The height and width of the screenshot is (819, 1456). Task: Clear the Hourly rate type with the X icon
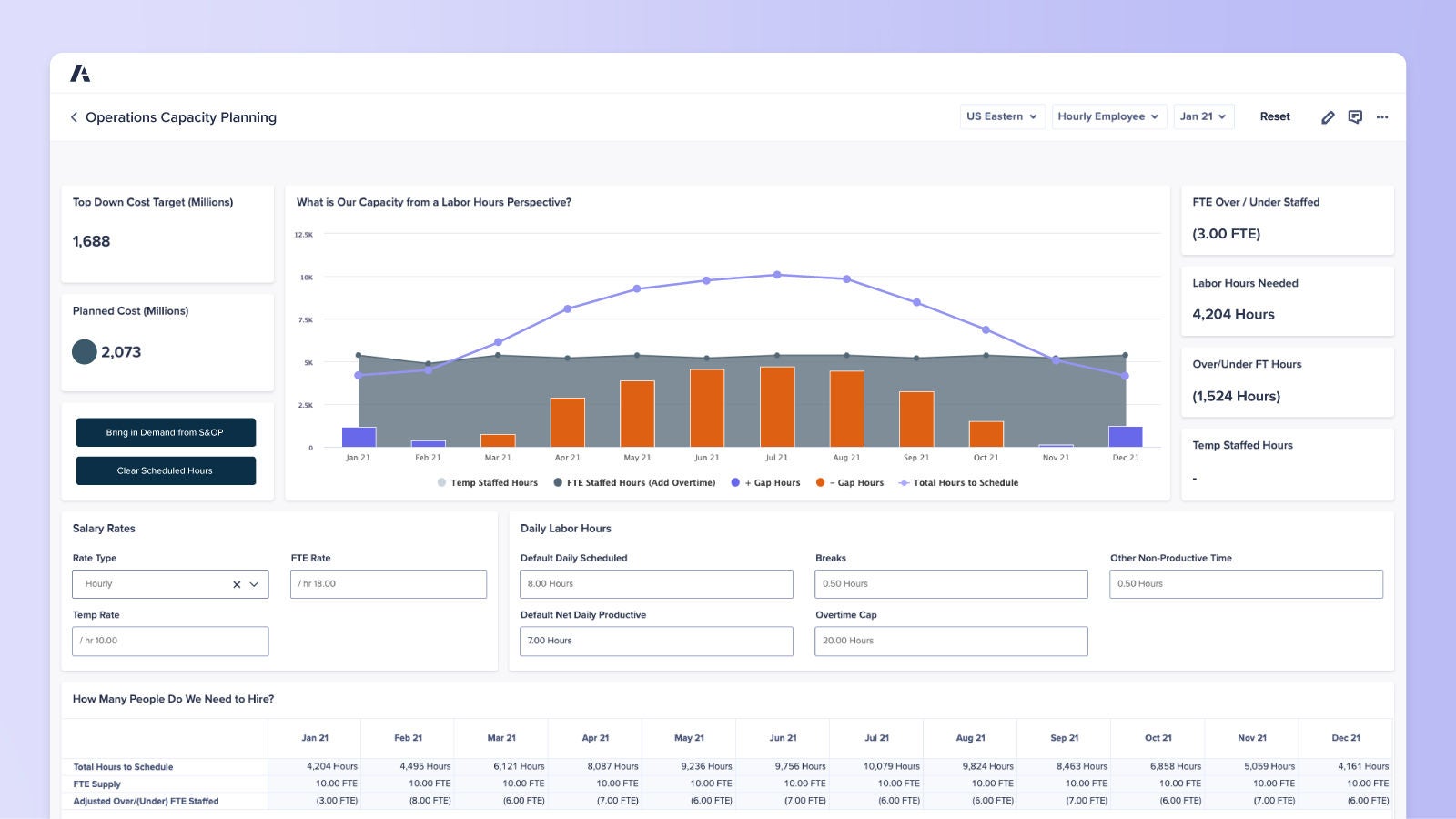point(235,583)
